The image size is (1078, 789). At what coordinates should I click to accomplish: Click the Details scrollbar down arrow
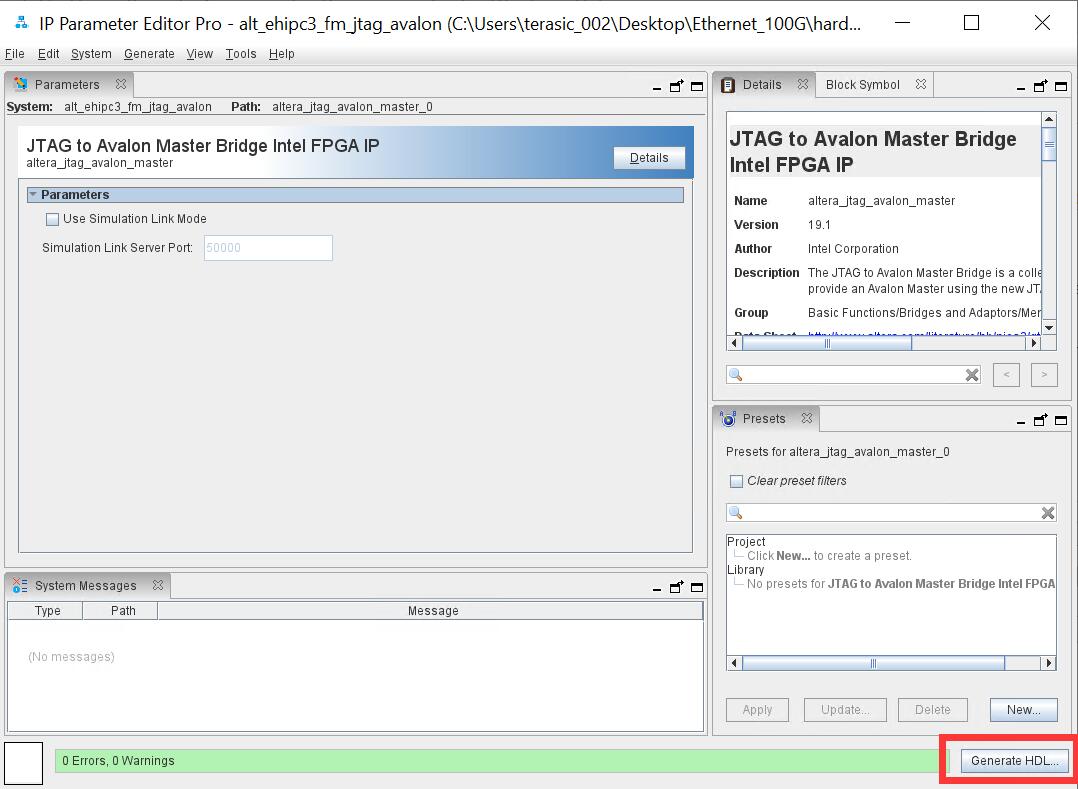coord(1048,328)
